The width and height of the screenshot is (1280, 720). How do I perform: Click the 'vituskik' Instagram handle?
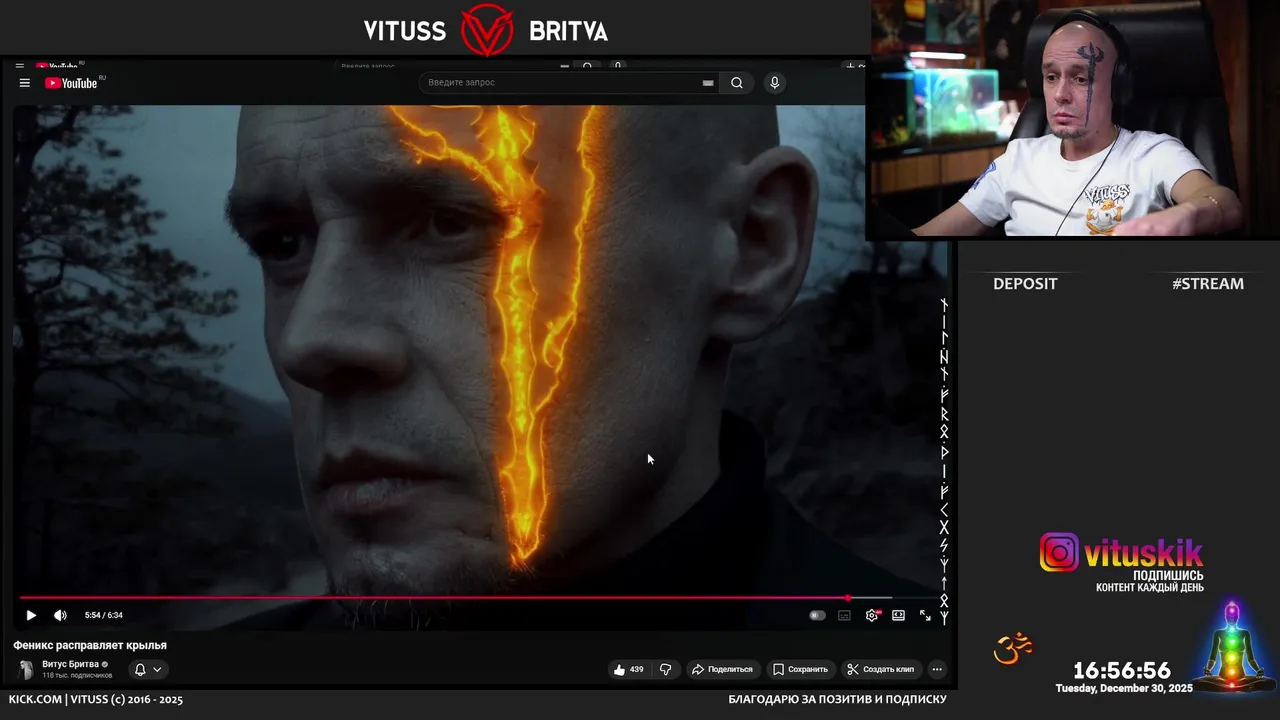[1144, 553]
